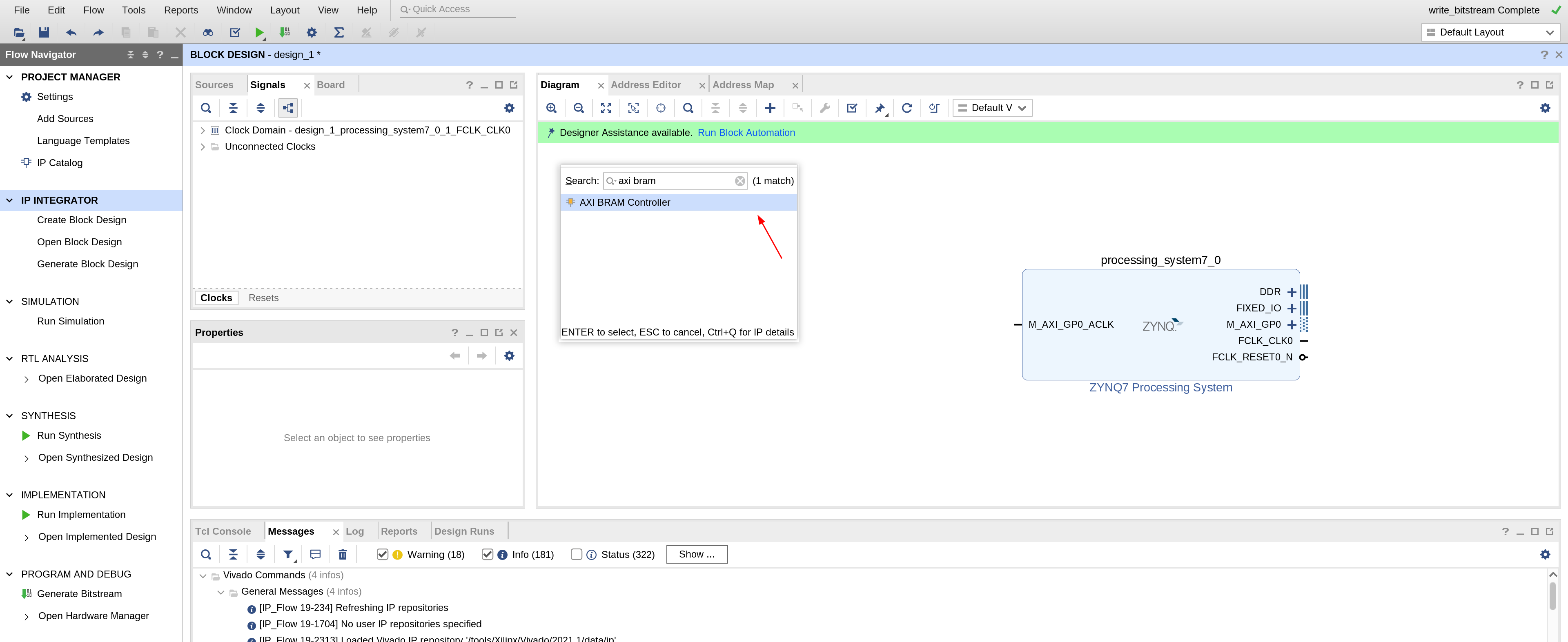Switch to the Address Editor tab
The width and height of the screenshot is (1568, 642).
click(x=645, y=84)
